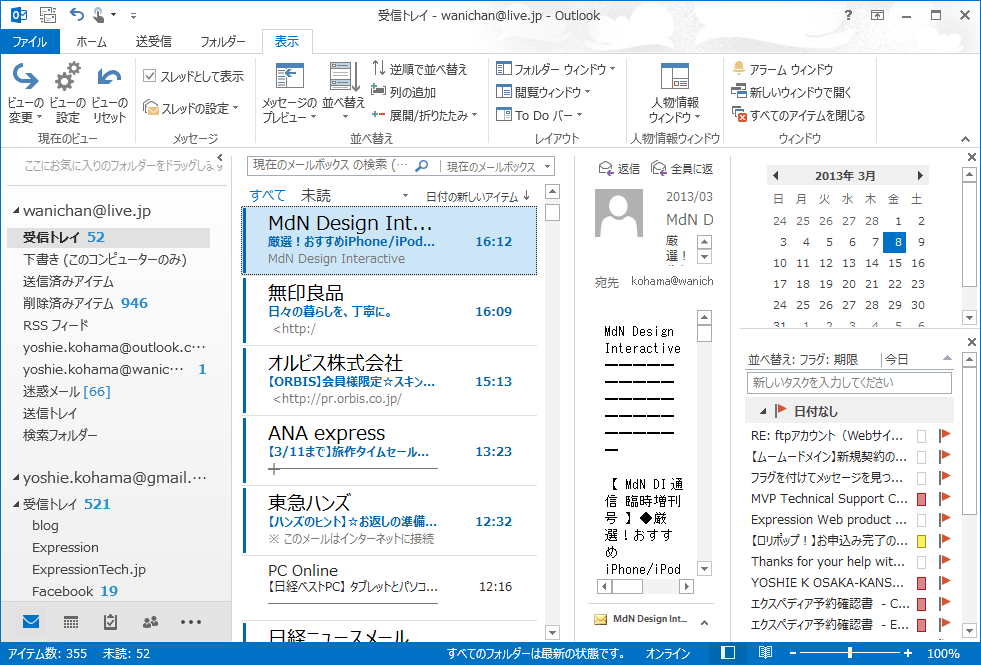Click すべてのアイテムを閉じる (Close All Items)
981x665 pixels.
coord(798,115)
